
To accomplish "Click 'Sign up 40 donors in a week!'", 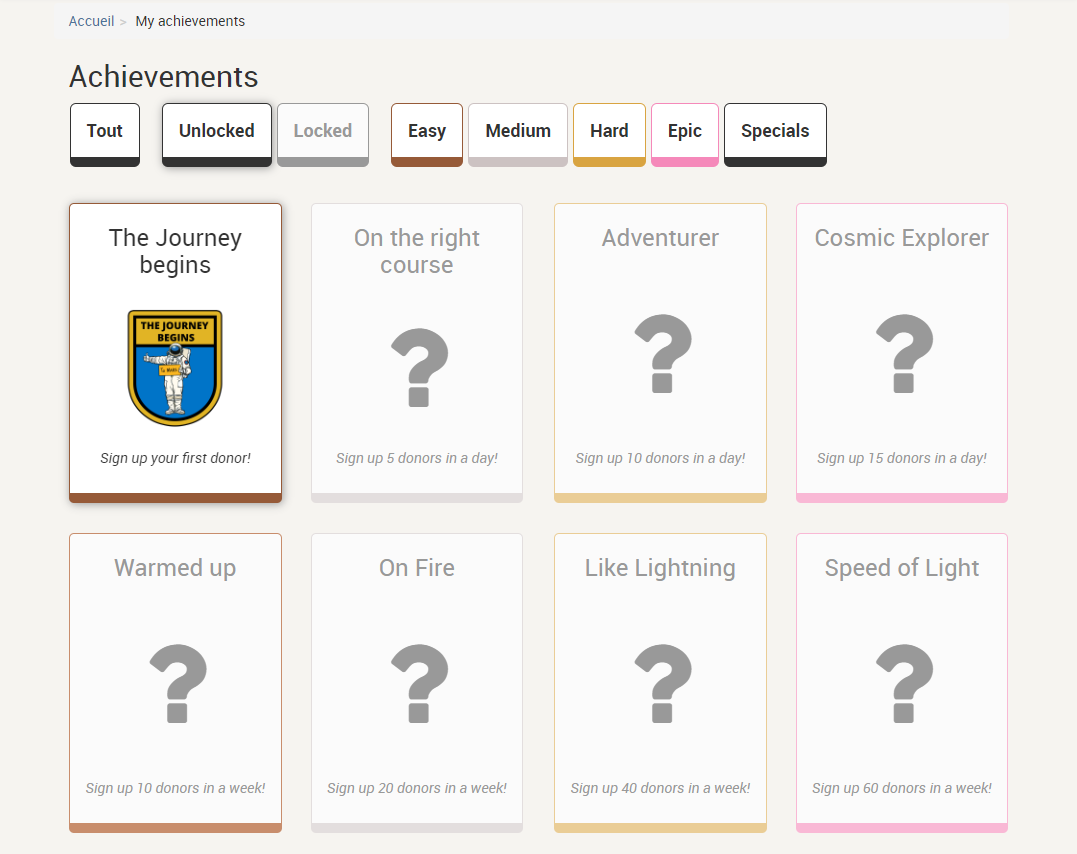I will click(x=660, y=788).
